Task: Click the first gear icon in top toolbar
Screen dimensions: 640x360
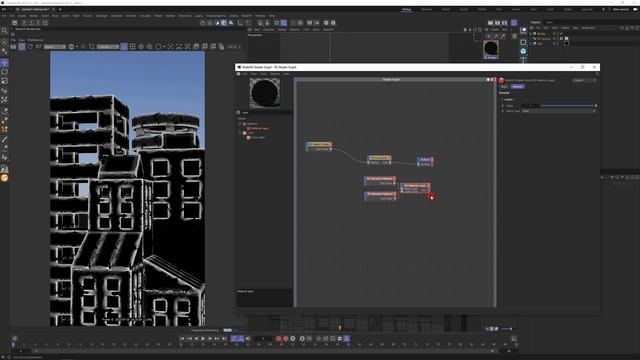Action: click(326, 23)
